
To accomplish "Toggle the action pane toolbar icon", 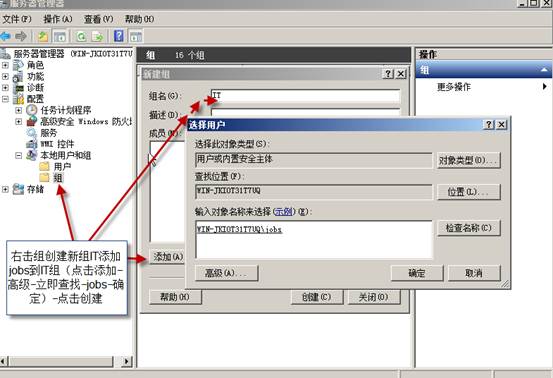I will 136,36.
